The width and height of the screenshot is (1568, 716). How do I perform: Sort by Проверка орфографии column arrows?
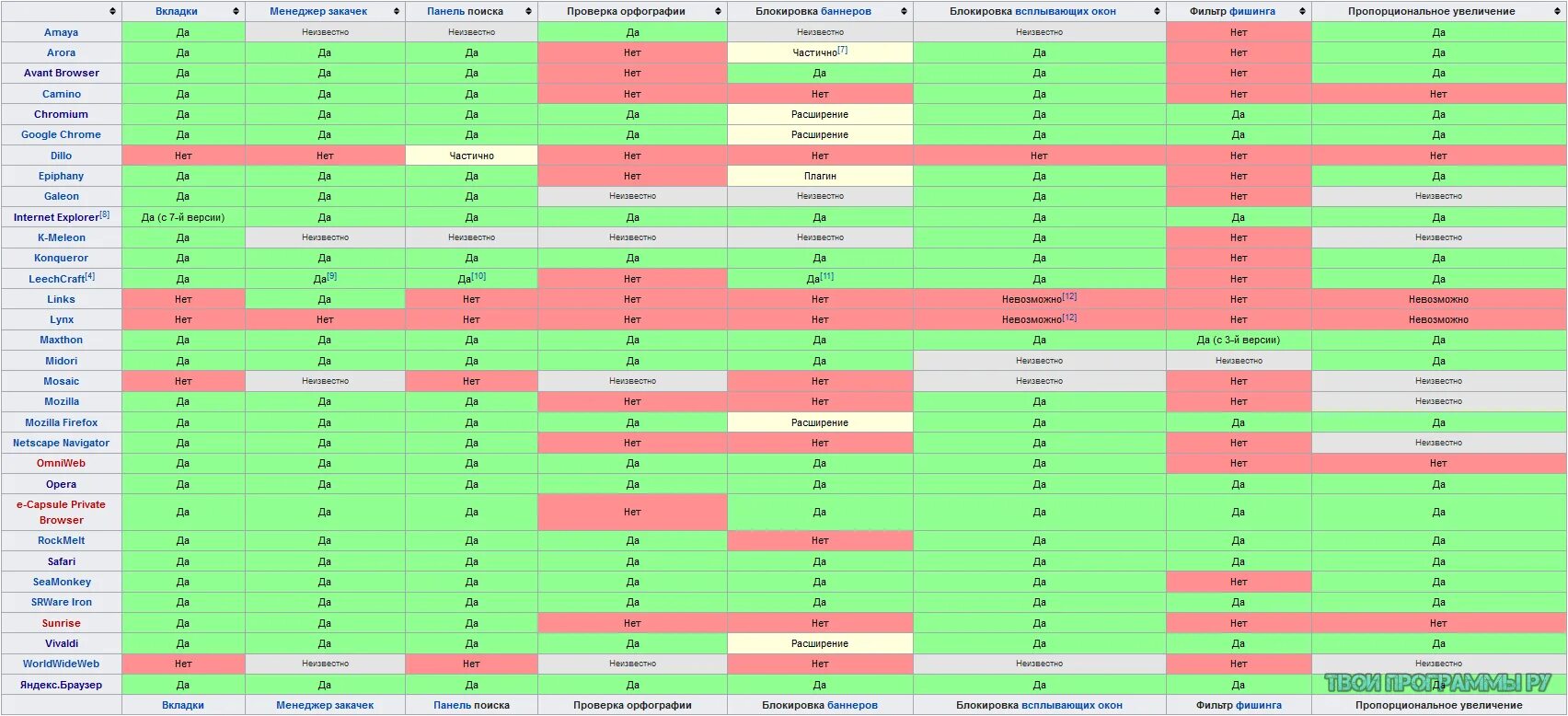pos(719,12)
